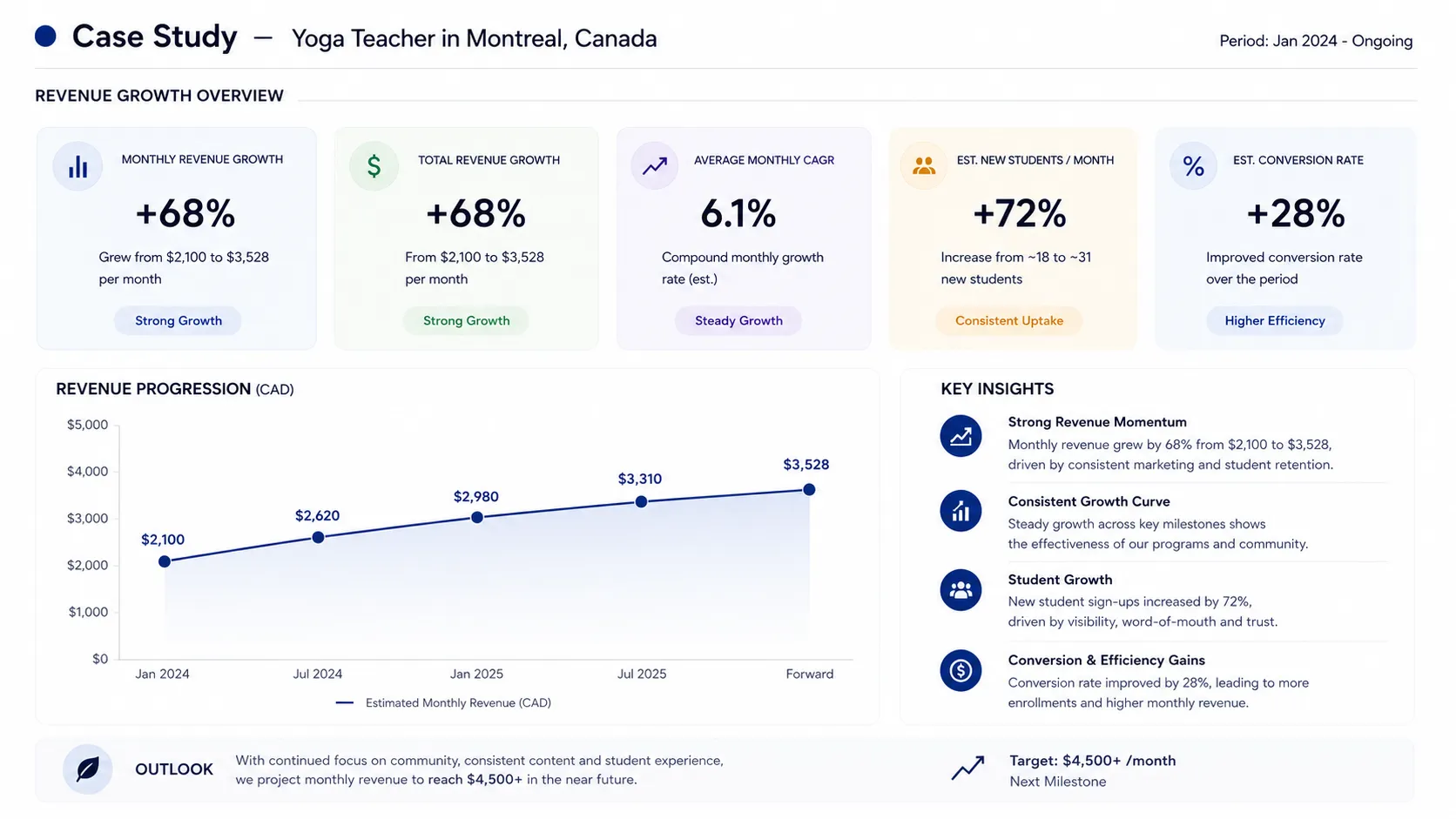This screenshot has height=819, width=1456.
Task: Click the $2,100 data point on chart
Action: [x=165, y=561]
